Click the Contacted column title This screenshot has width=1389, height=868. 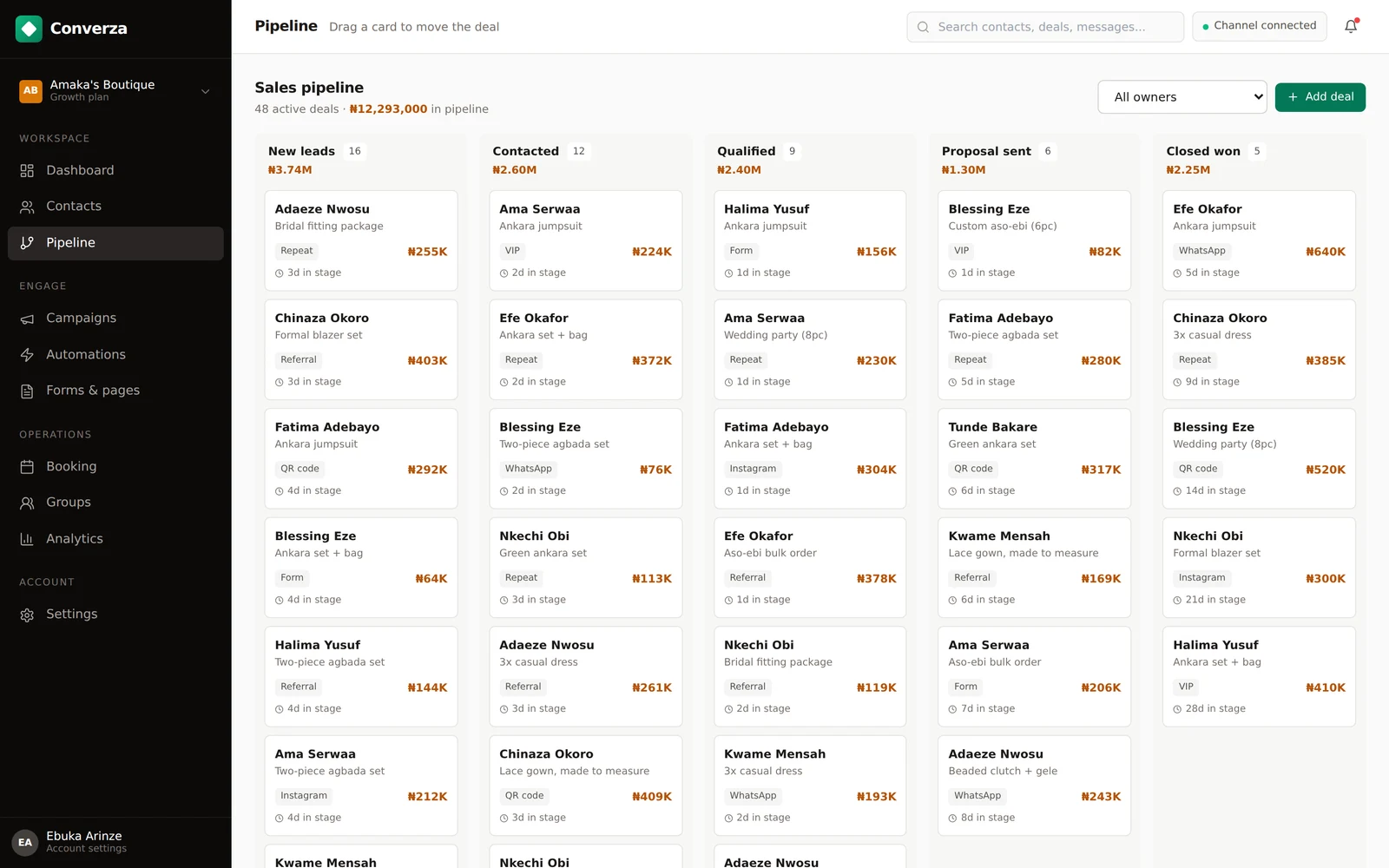click(525, 151)
